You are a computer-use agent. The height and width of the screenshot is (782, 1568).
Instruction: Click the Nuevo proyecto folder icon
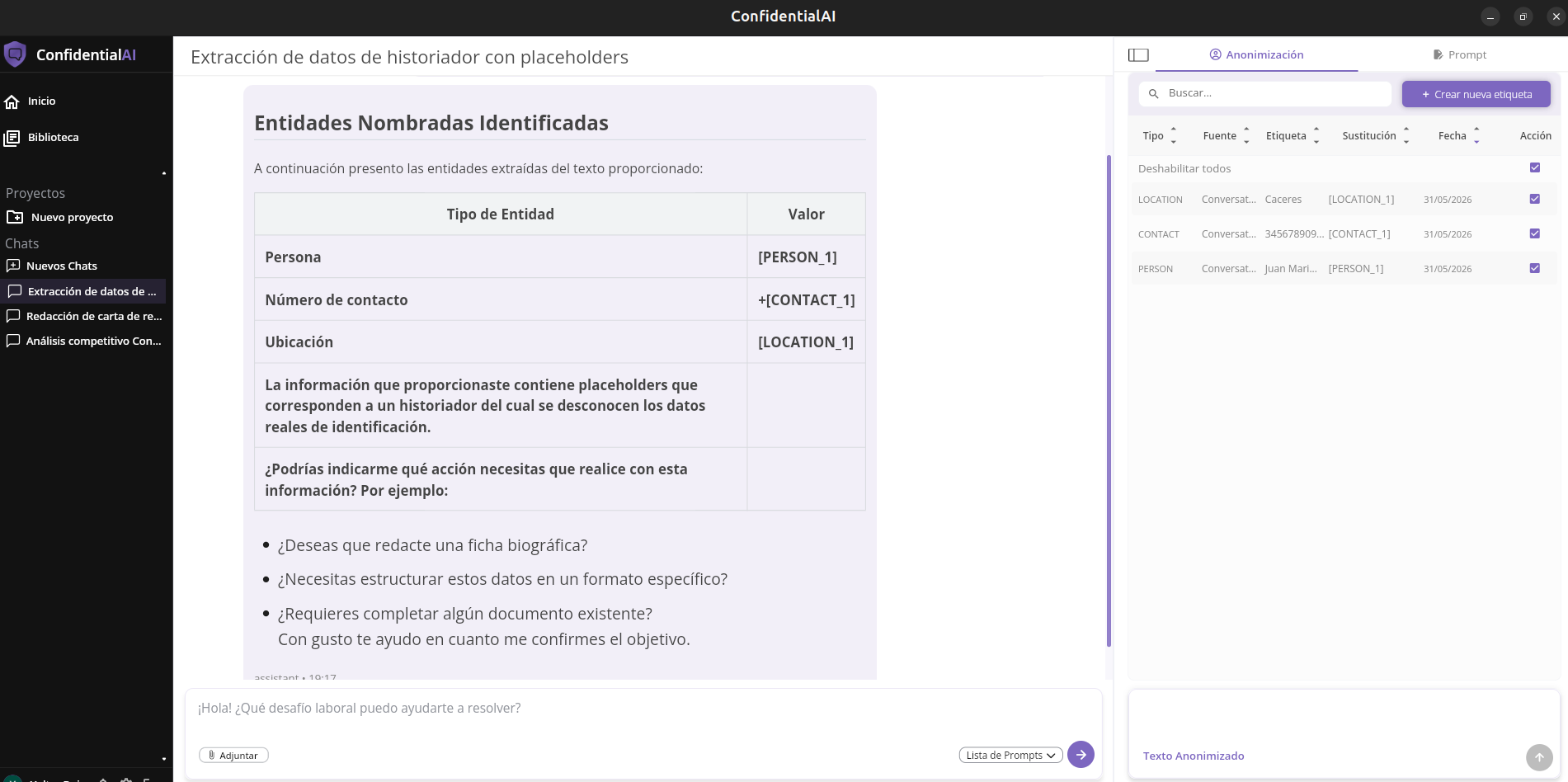[x=15, y=217]
